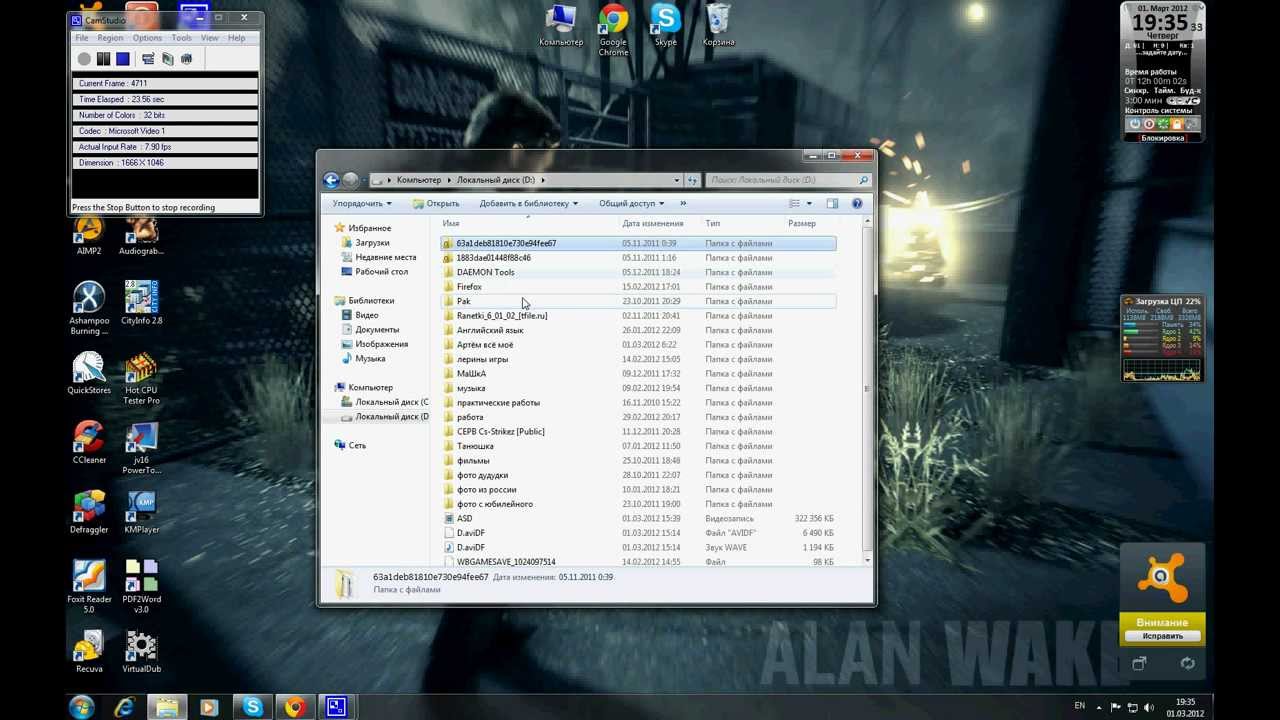Click the Windows Start button
1280x720 pixels.
pyautogui.click(x=82, y=706)
